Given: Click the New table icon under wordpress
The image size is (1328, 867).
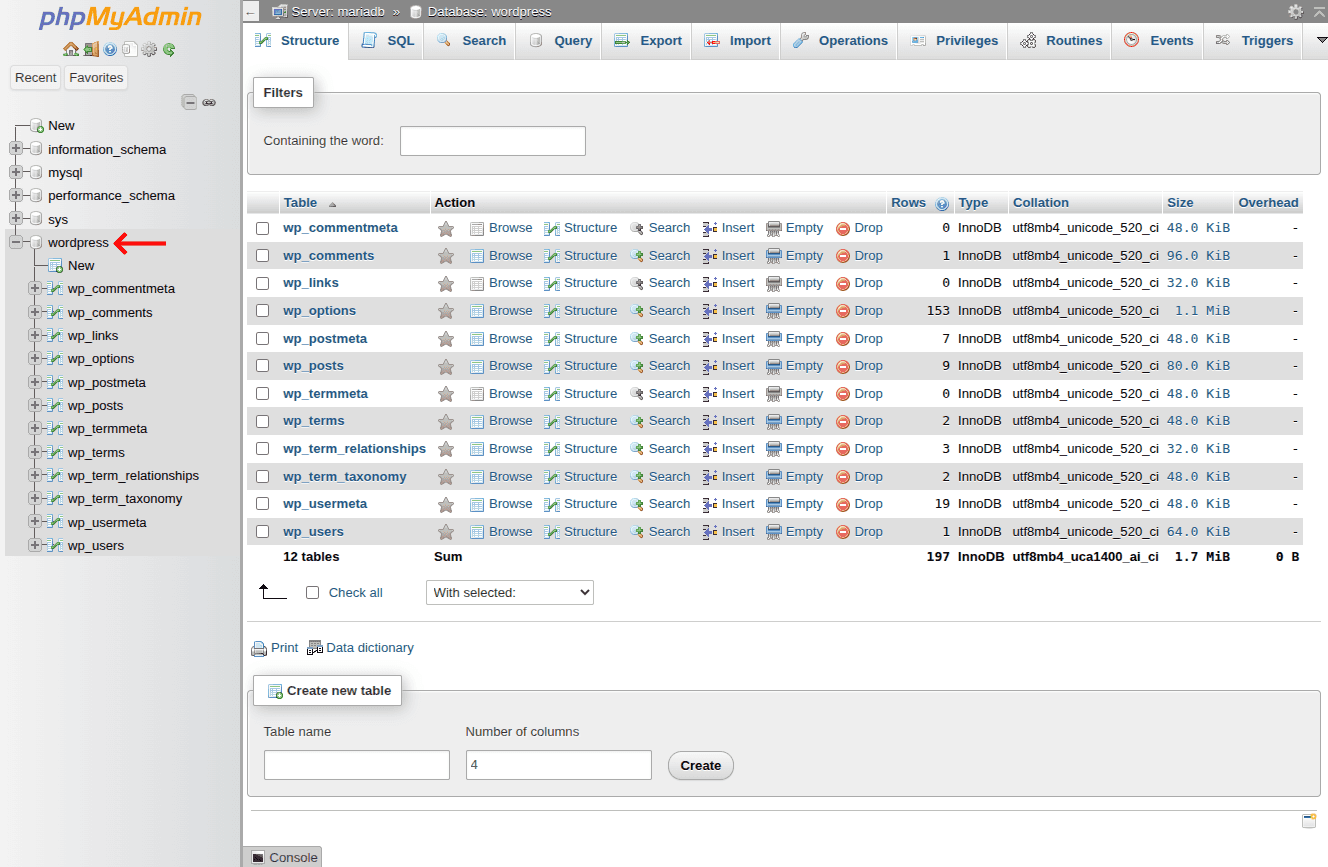Looking at the screenshot, I should (x=56, y=265).
